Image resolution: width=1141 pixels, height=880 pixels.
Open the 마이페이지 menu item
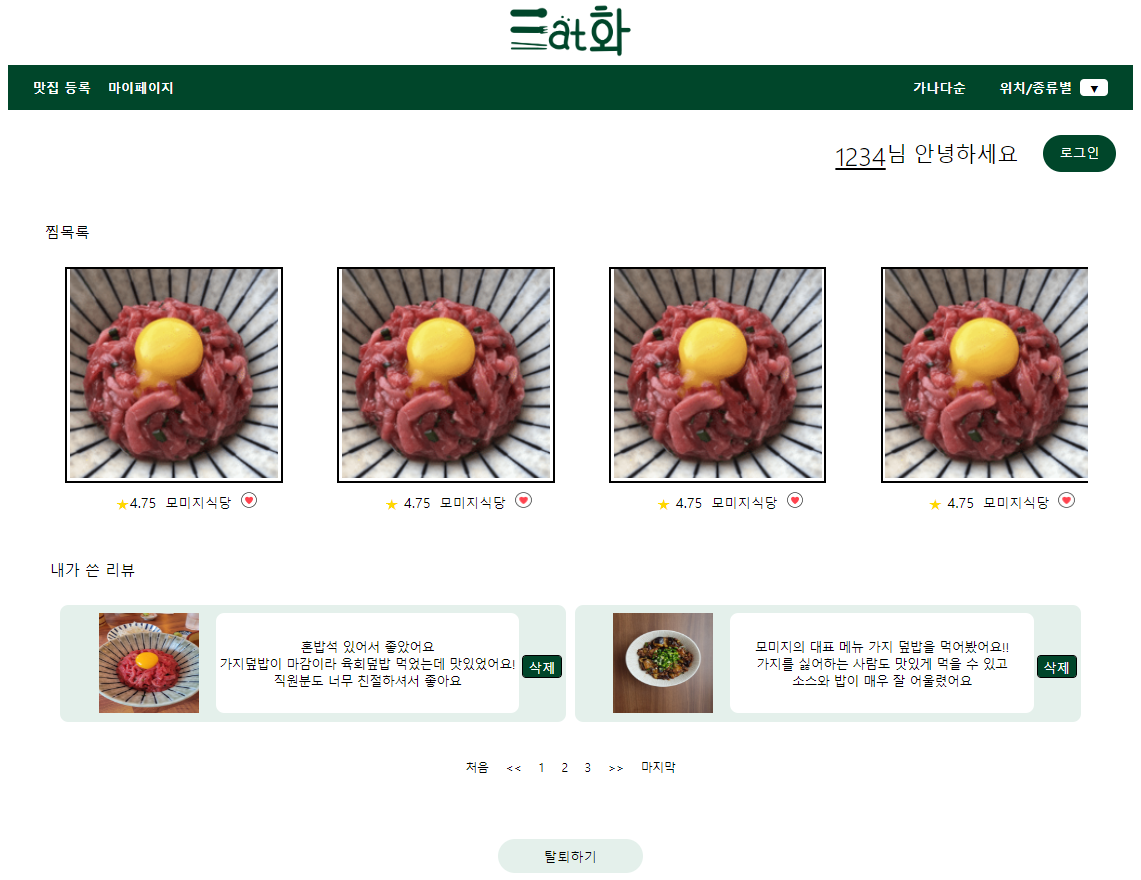140,88
